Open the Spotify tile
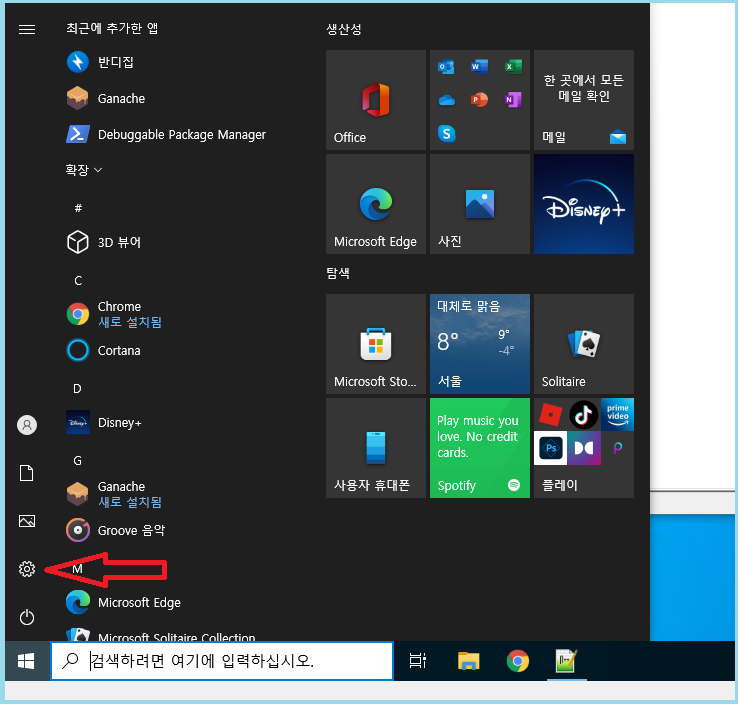The image size is (738, 704). pyautogui.click(x=480, y=448)
